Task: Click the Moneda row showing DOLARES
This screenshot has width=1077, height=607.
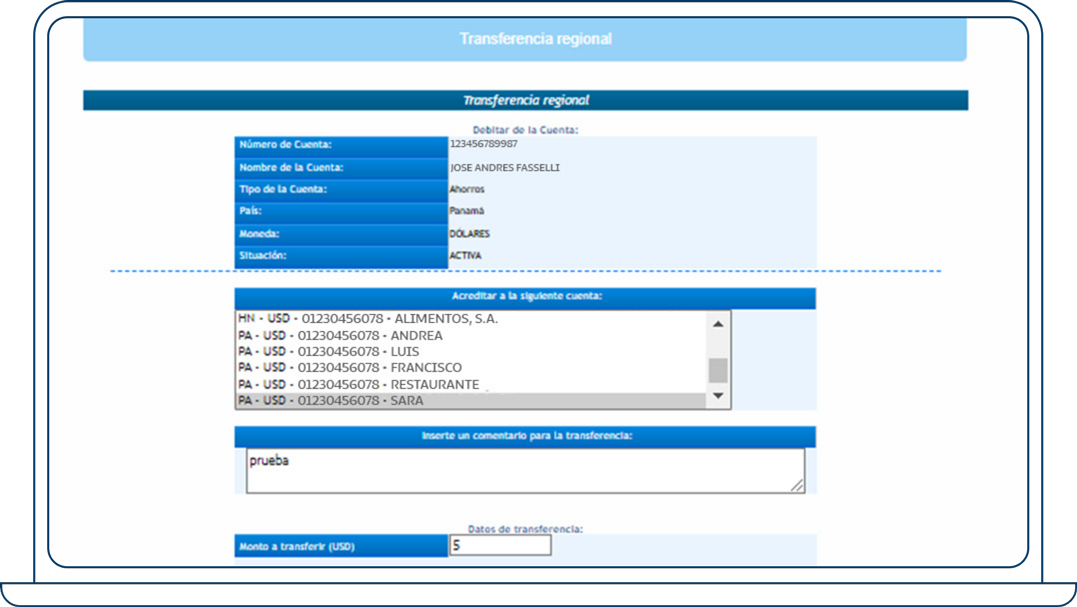Action: 300,233
